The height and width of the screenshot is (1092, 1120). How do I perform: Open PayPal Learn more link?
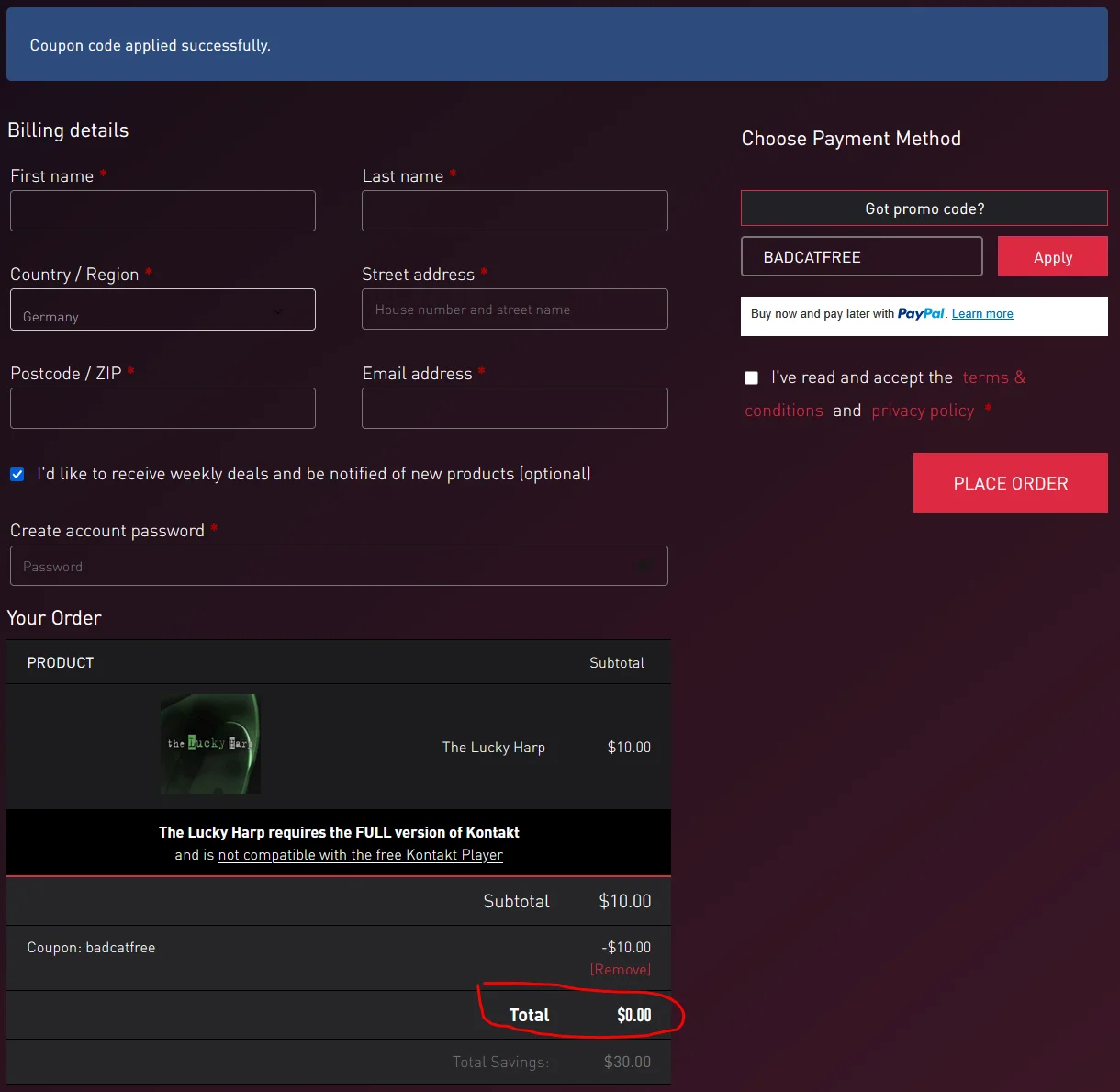pyautogui.click(x=982, y=314)
